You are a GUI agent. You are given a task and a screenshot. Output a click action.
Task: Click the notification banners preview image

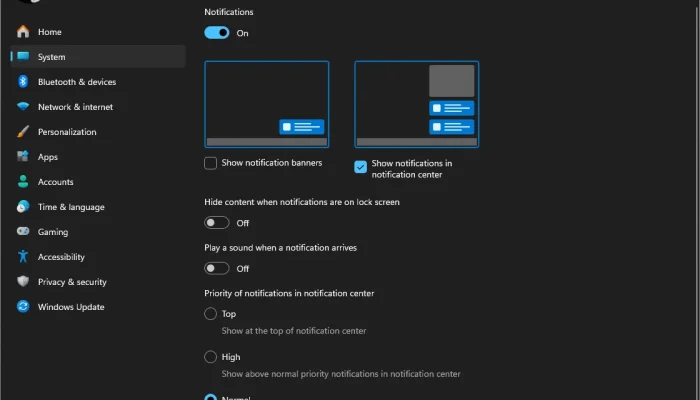point(267,104)
